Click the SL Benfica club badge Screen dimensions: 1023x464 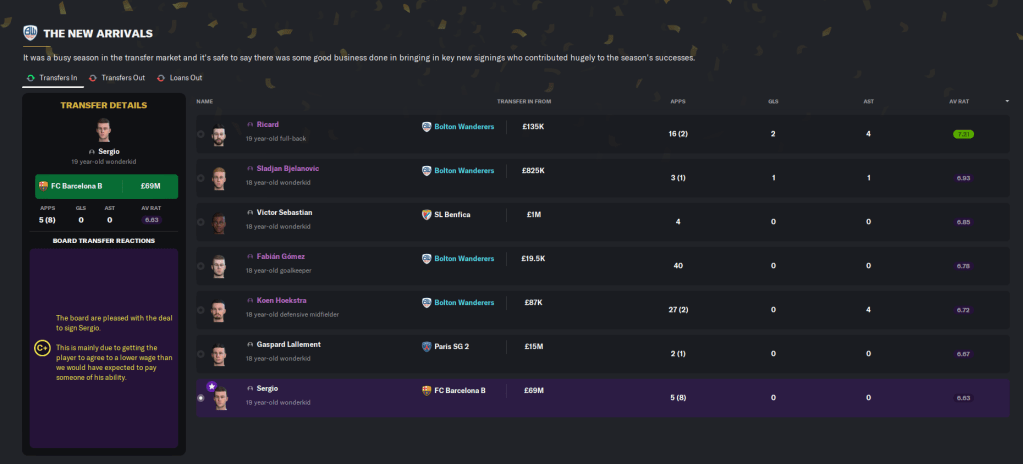click(x=427, y=215)
